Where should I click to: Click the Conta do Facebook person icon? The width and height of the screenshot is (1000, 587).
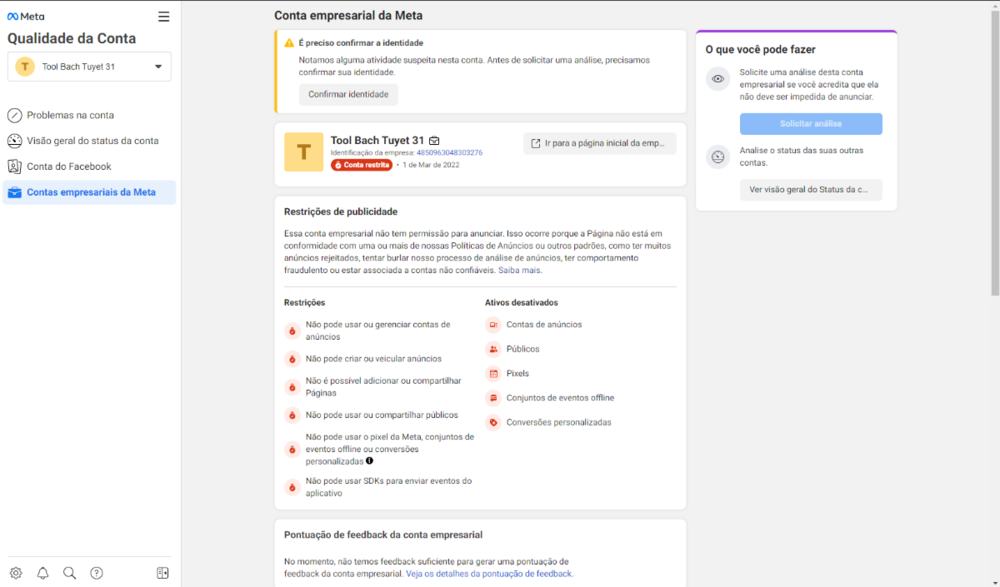[x=15, y=167]
